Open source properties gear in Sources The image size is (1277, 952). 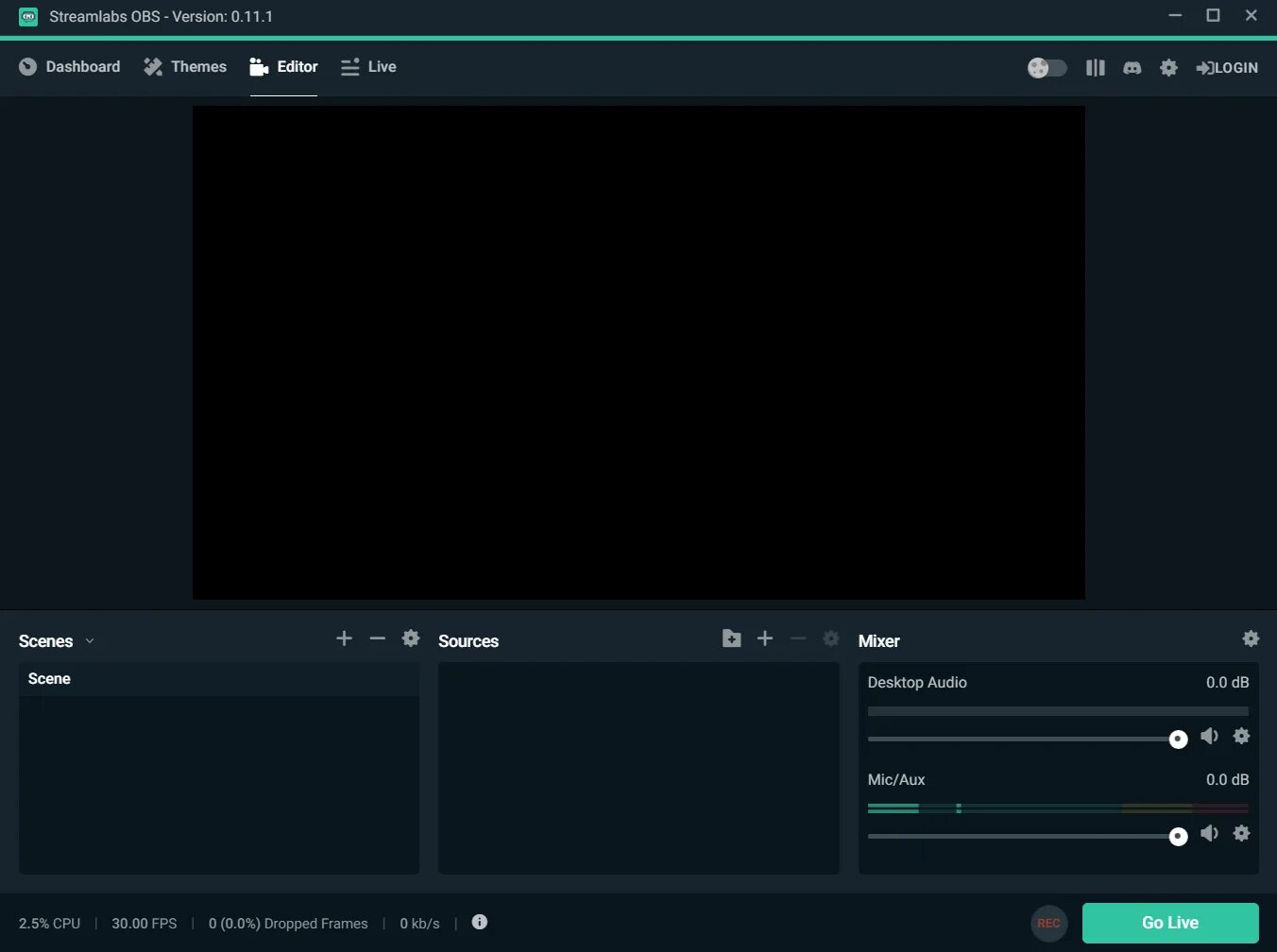pyautogui.click(x=831, y=638)
